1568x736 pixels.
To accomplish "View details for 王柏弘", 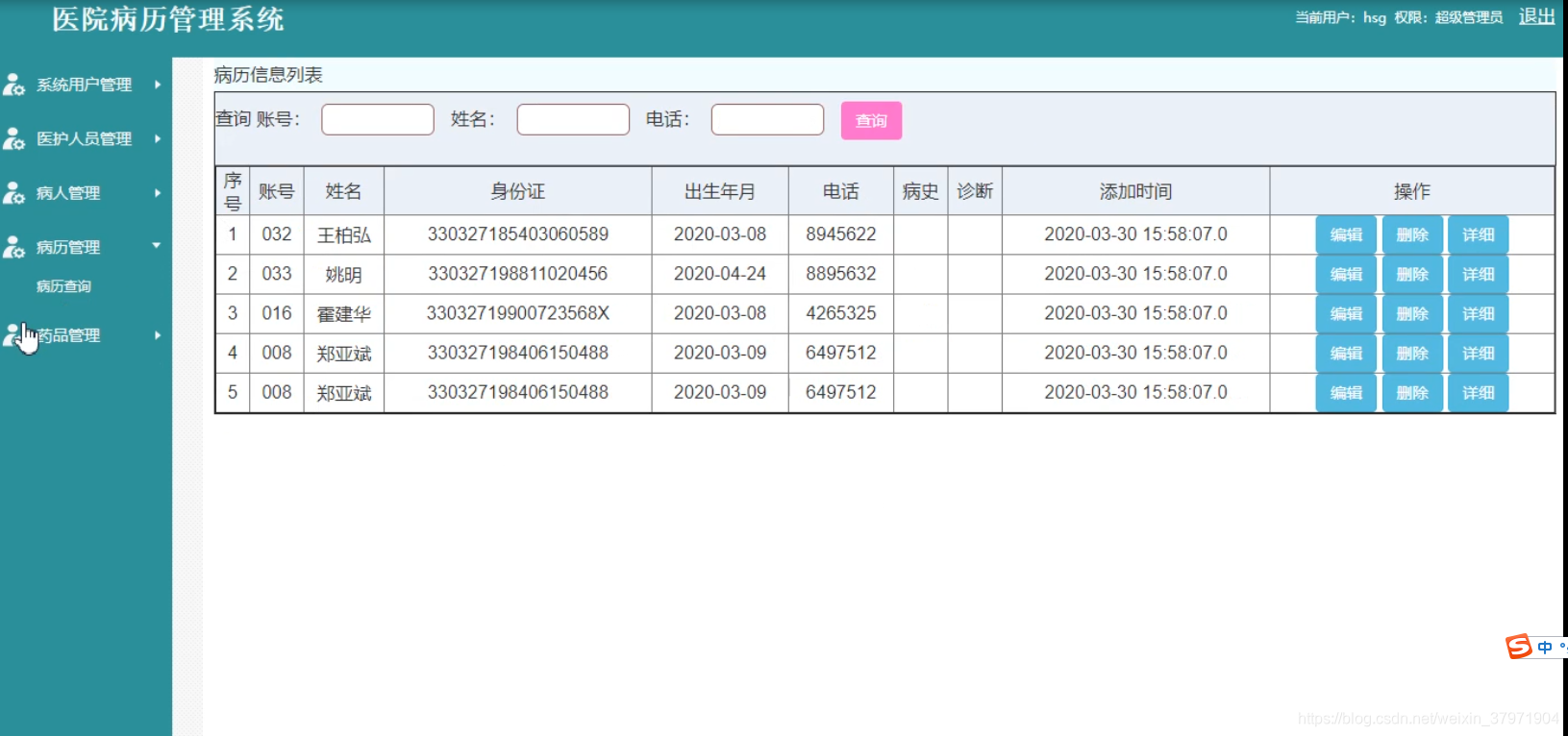I will [x=1479, y=234].
